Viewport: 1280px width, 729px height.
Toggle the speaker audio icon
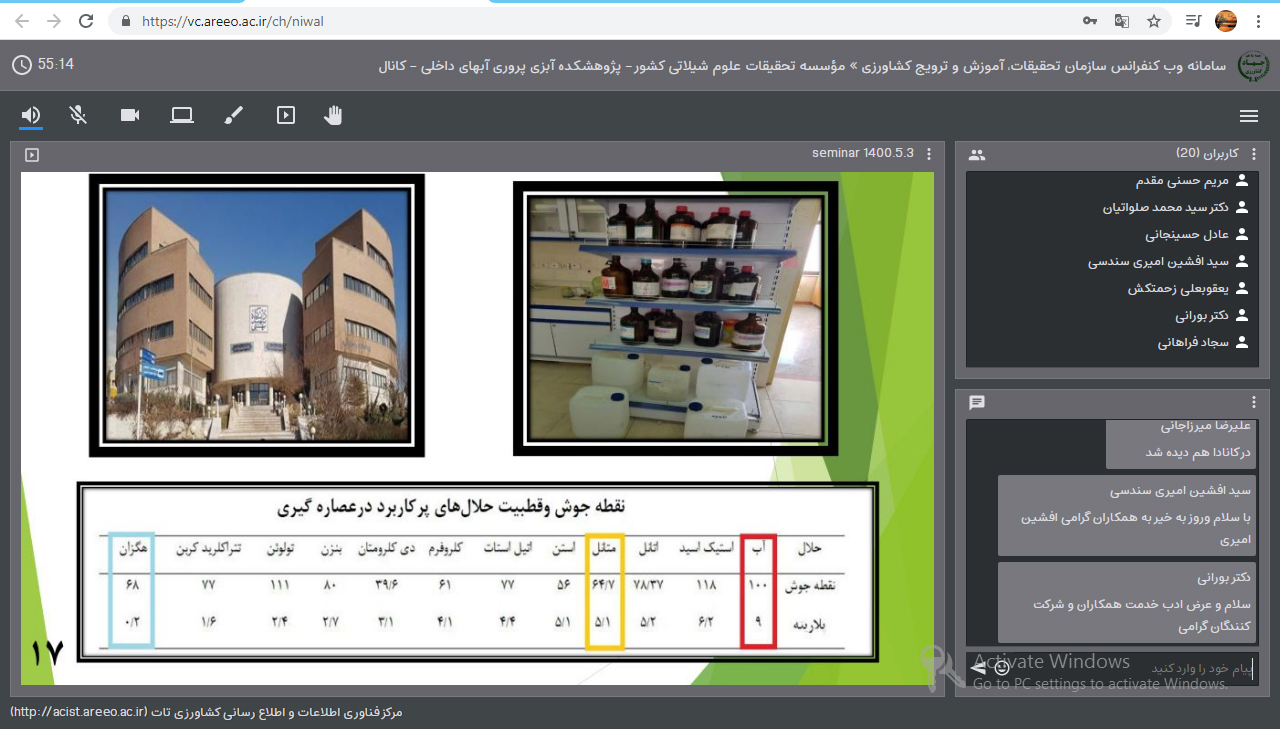[x=31, y=115]
